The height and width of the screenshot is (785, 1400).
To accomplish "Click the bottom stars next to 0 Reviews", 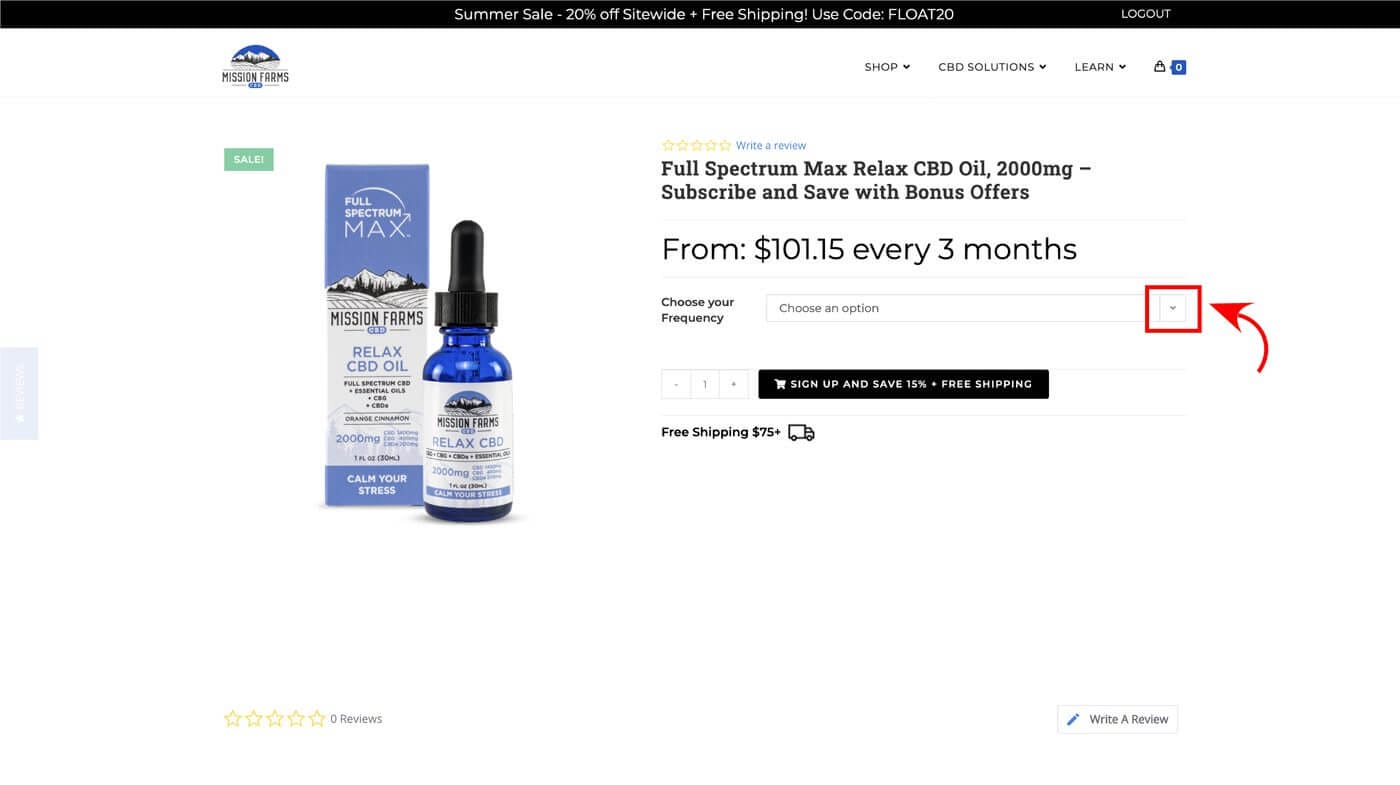I will [275, 718].
